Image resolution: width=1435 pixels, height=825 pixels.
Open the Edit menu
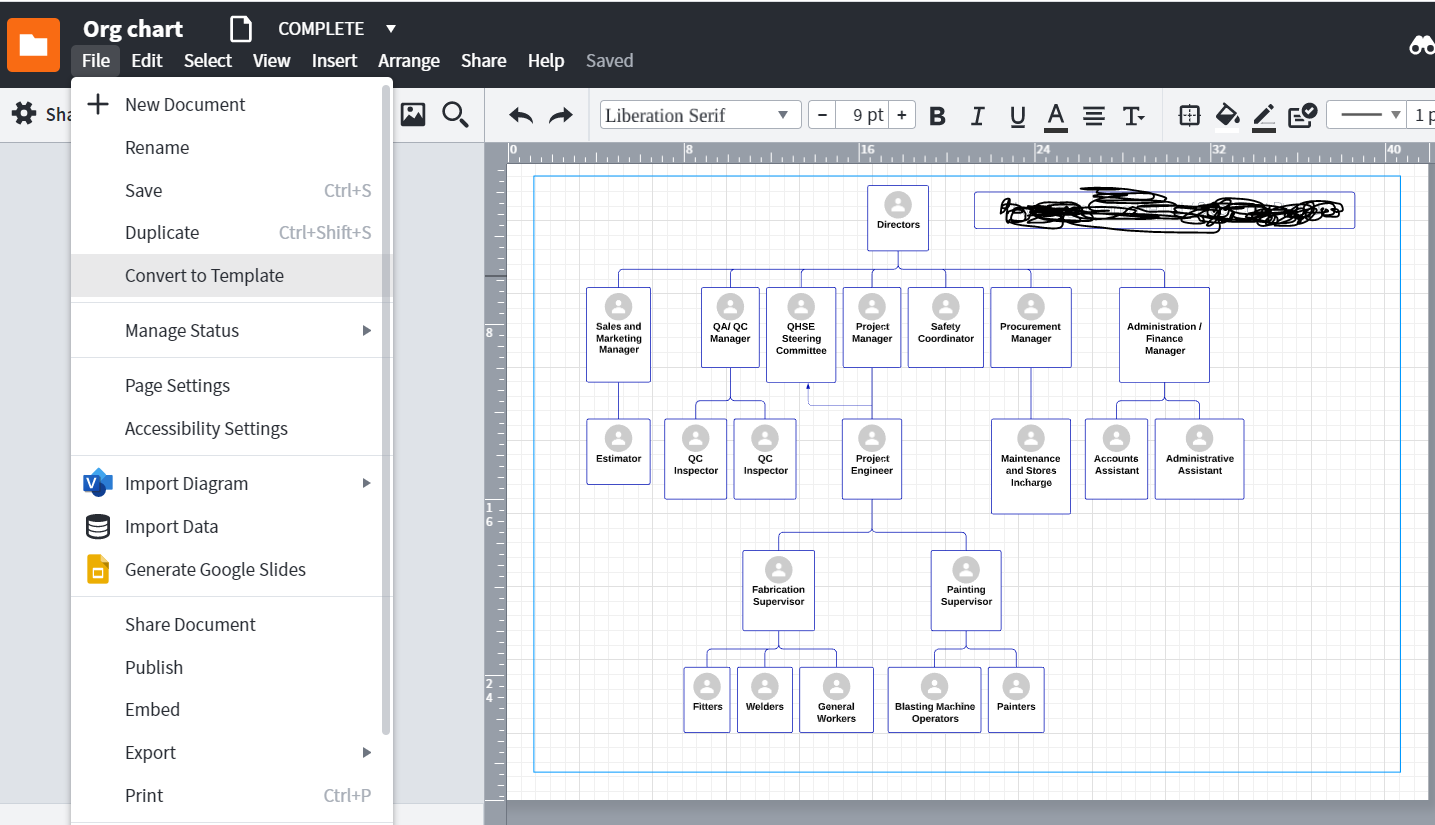coord(146,61)
